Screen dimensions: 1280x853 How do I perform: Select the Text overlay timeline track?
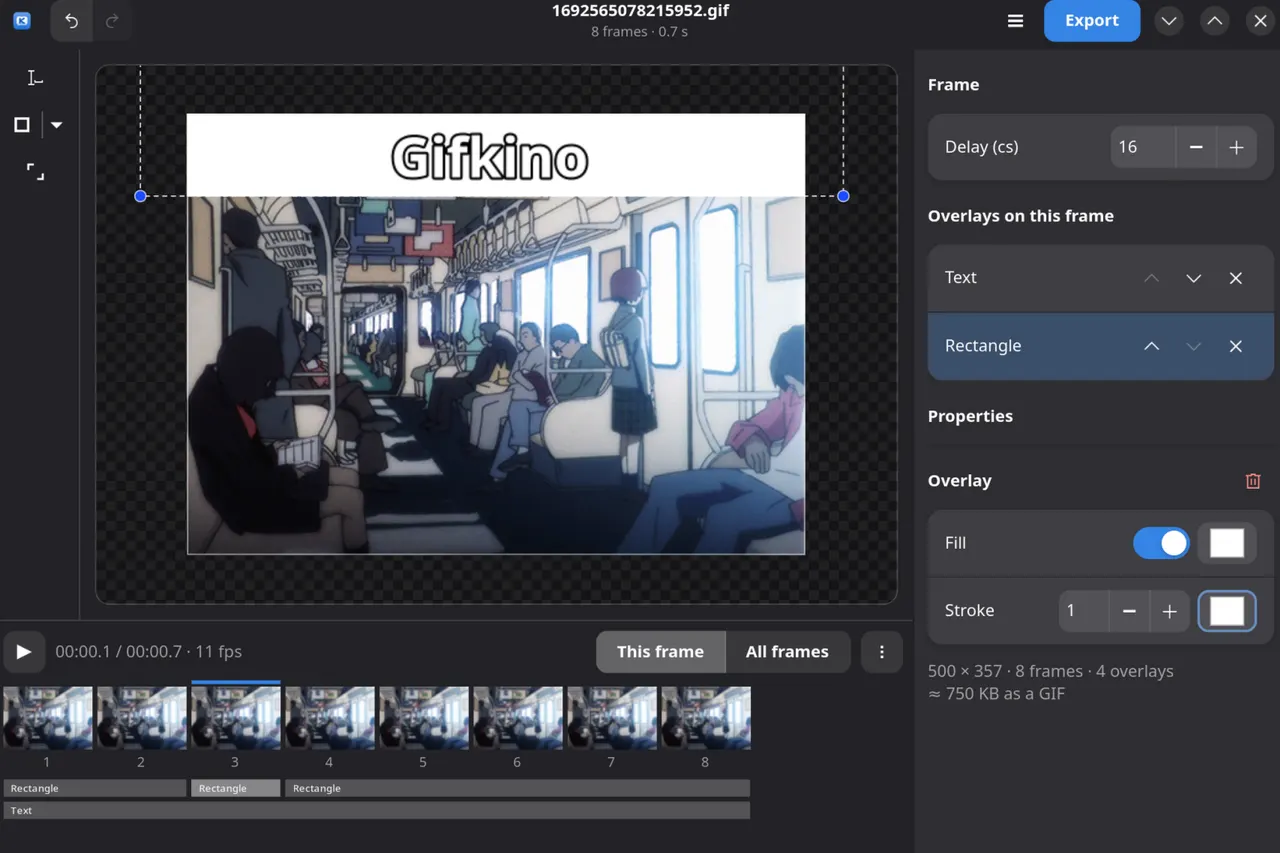[376, 811]
